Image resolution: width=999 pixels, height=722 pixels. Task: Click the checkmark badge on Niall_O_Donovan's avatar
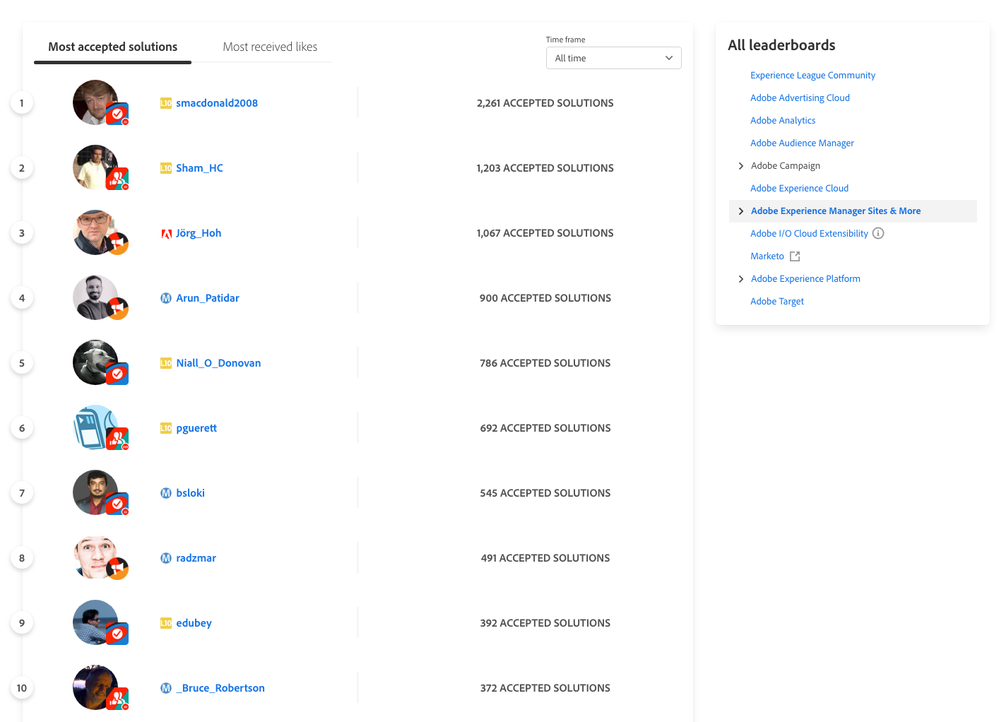117,374
